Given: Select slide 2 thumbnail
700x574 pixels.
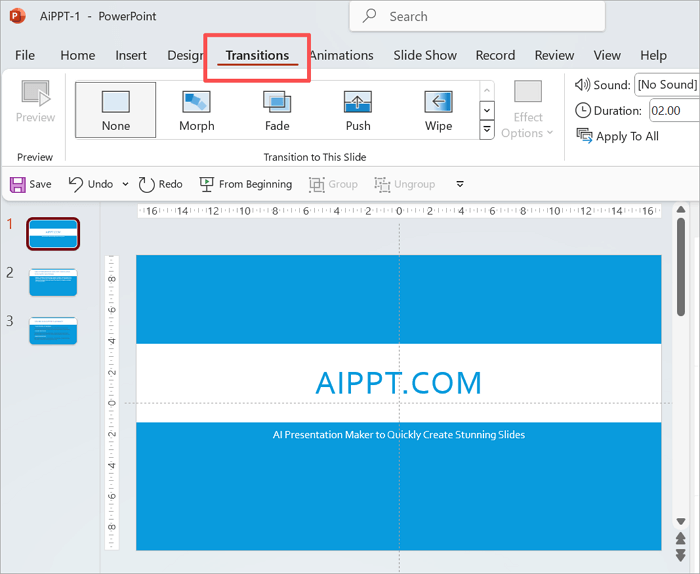Looking at the screenshot, I should pos(53,282).
